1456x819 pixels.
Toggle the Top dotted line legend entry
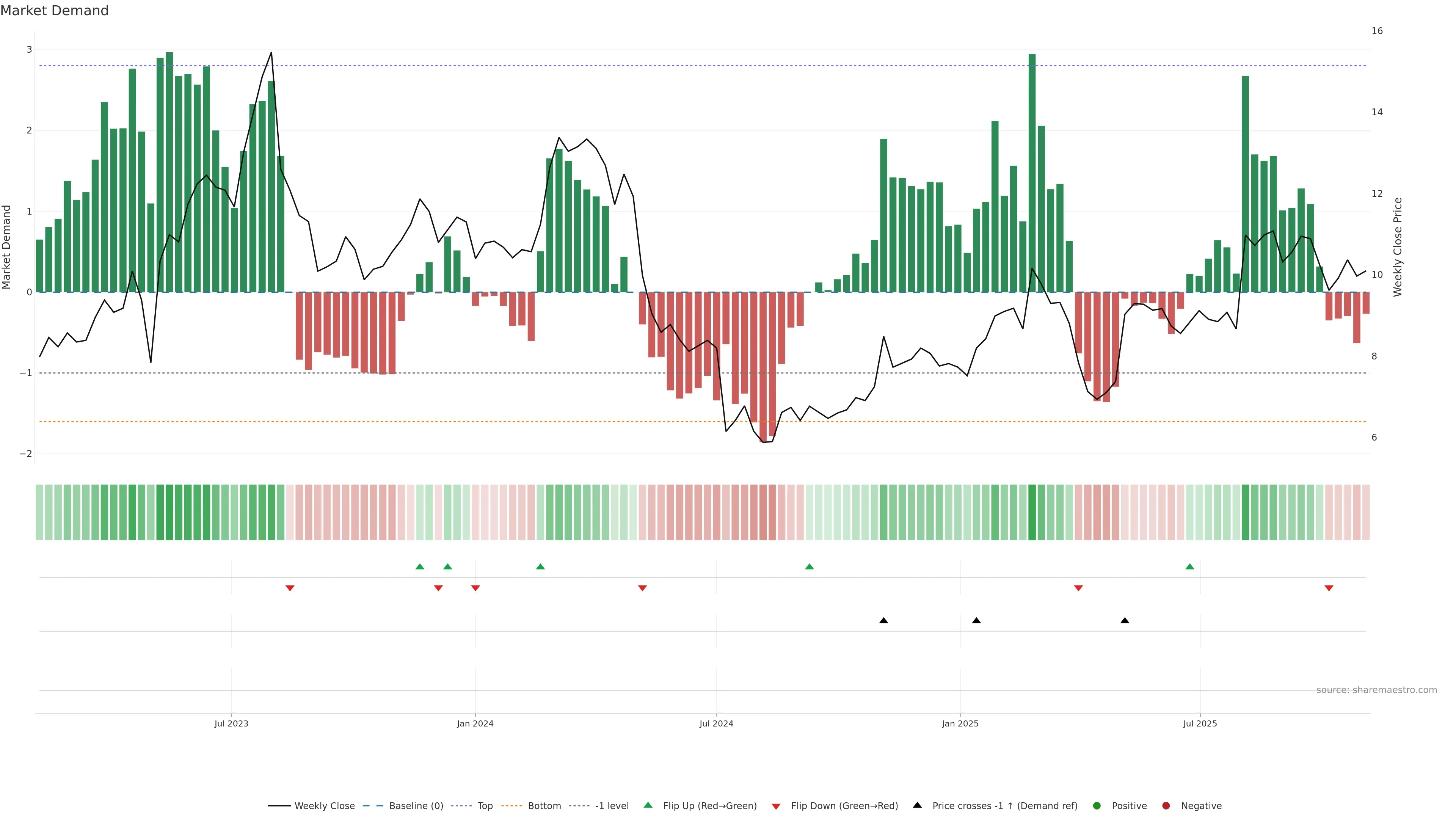(485, 805)
